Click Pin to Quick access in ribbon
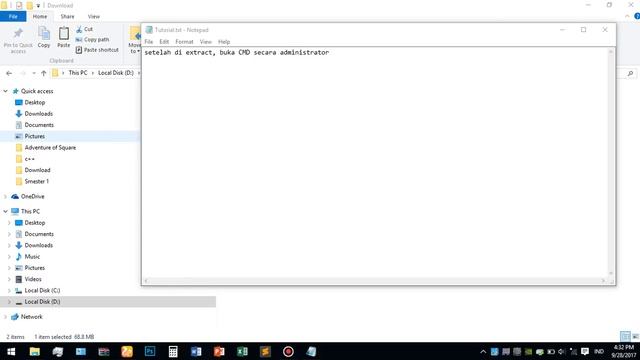This screenshot has height=360, width=640. tap(18, 40)
